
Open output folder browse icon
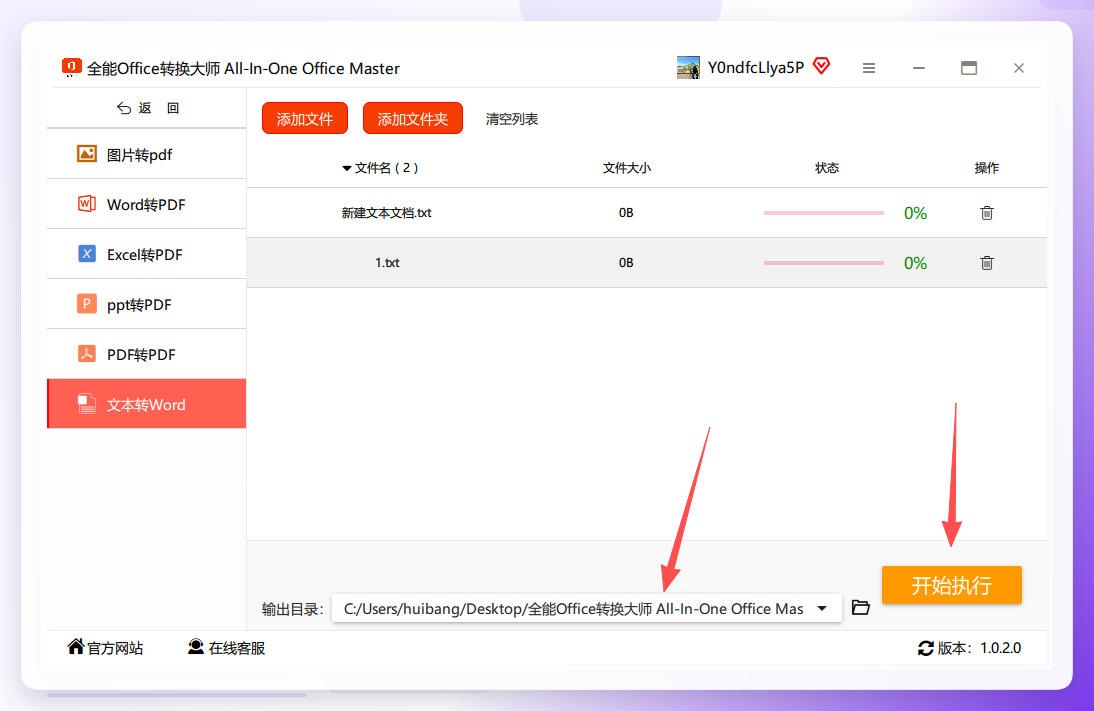click(861, 608)
